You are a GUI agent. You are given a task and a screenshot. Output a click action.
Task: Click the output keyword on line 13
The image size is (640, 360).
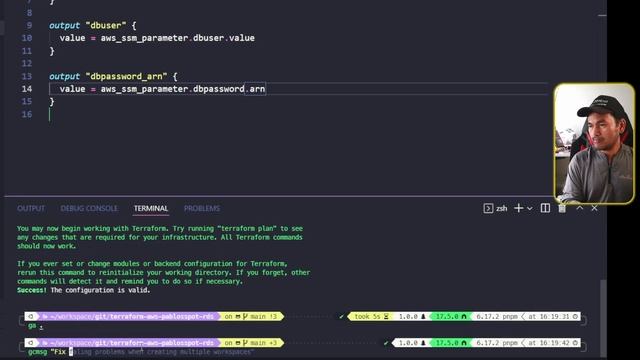pyautogui.click(x=64, y=76)
